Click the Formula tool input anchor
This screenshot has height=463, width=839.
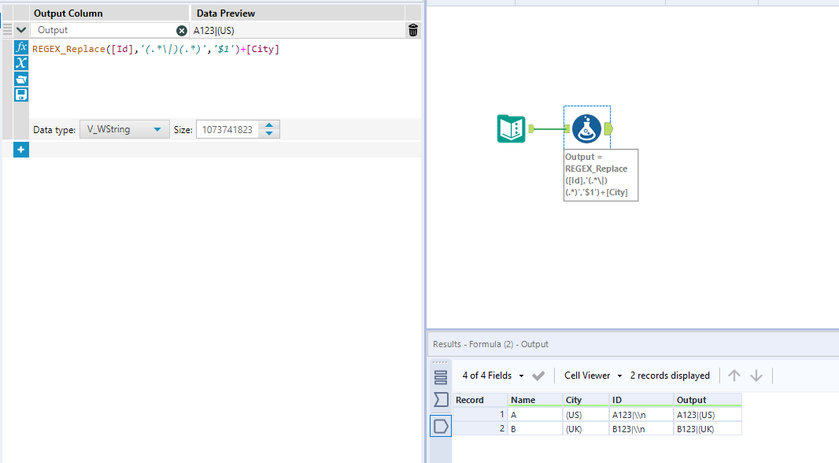[x=567, y=128]
